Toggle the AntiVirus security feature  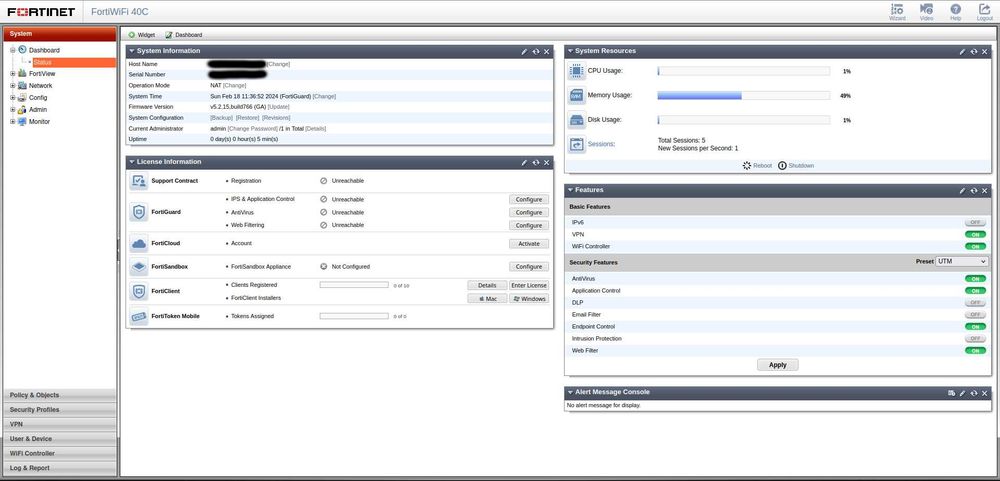pos(974,279)
